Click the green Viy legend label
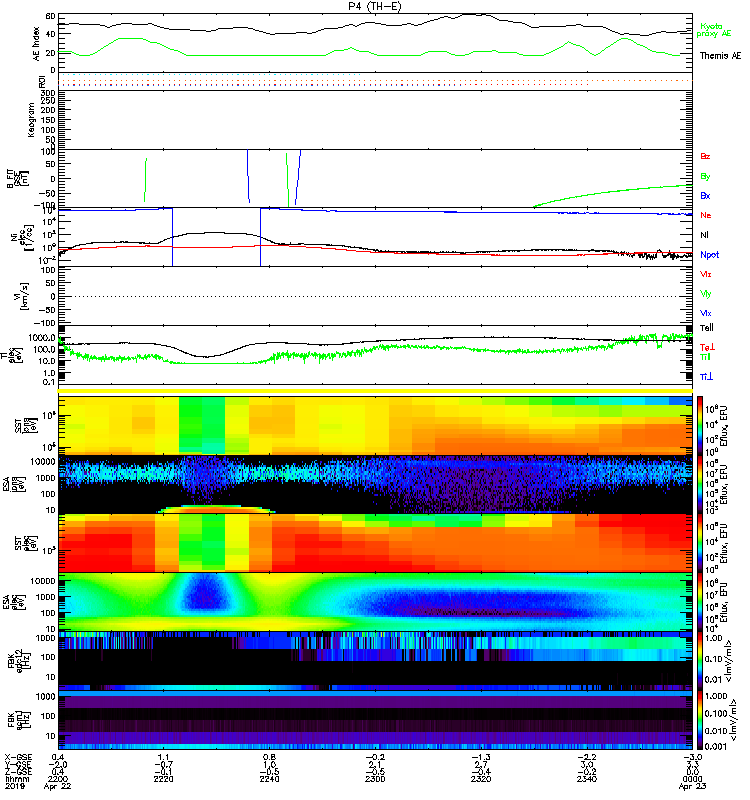This screenshot has height=800, width=750. (706, 294)
